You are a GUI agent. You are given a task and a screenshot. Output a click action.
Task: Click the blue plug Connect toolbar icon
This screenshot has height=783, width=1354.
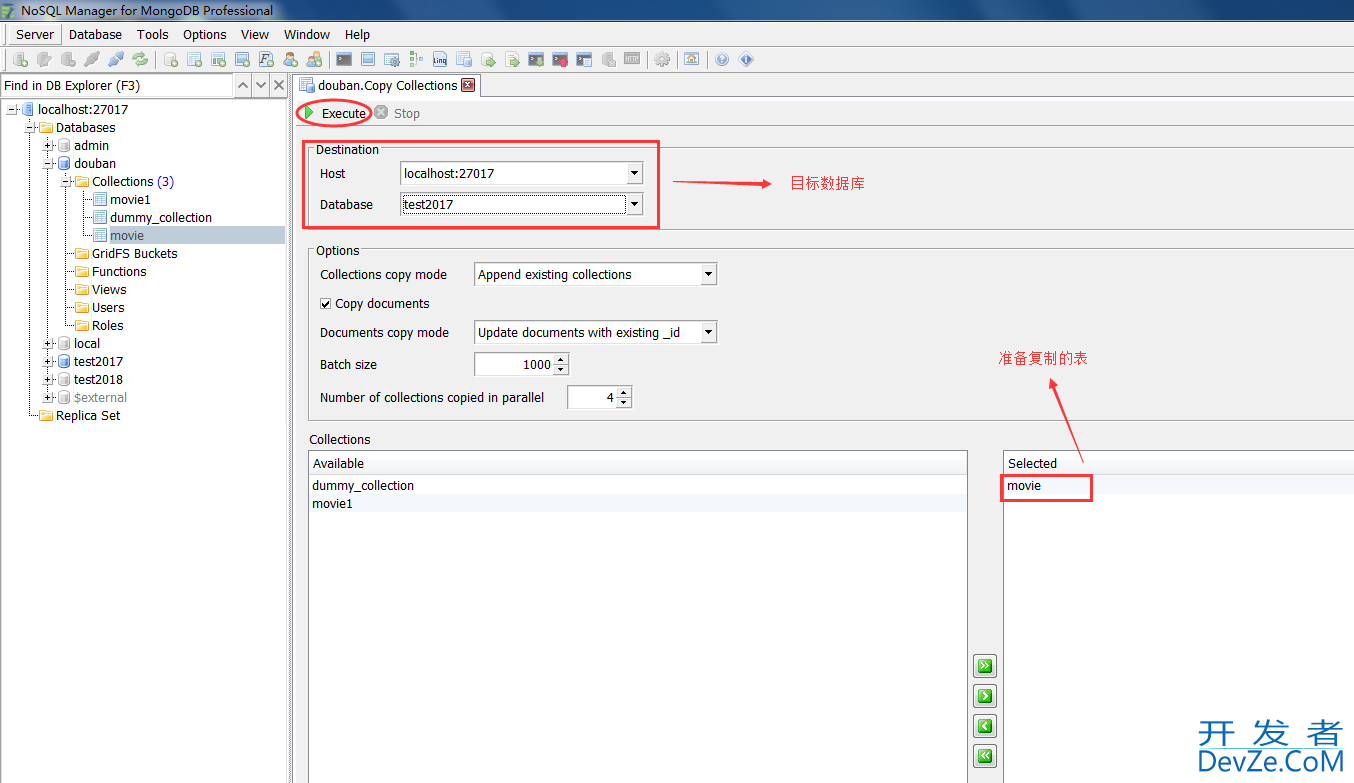(x=116, y=60)
